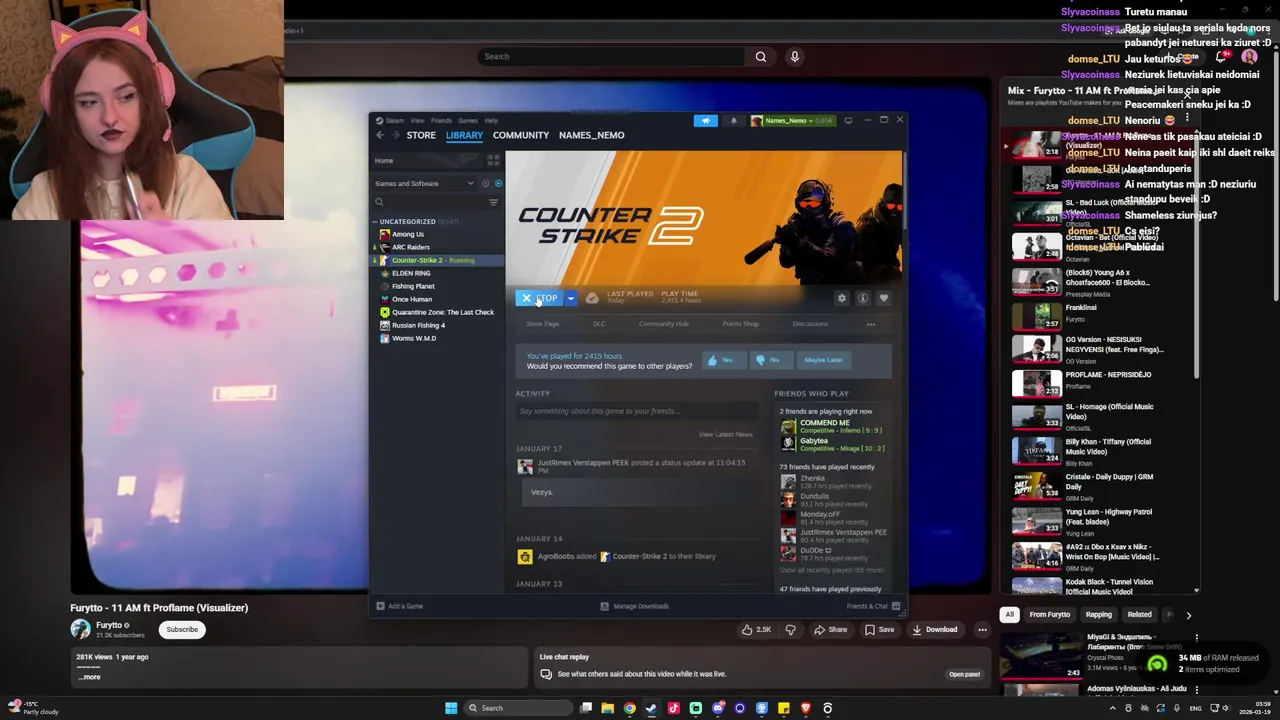
Task: Stop running Counter-Strike 2
Action: [540, 298]
